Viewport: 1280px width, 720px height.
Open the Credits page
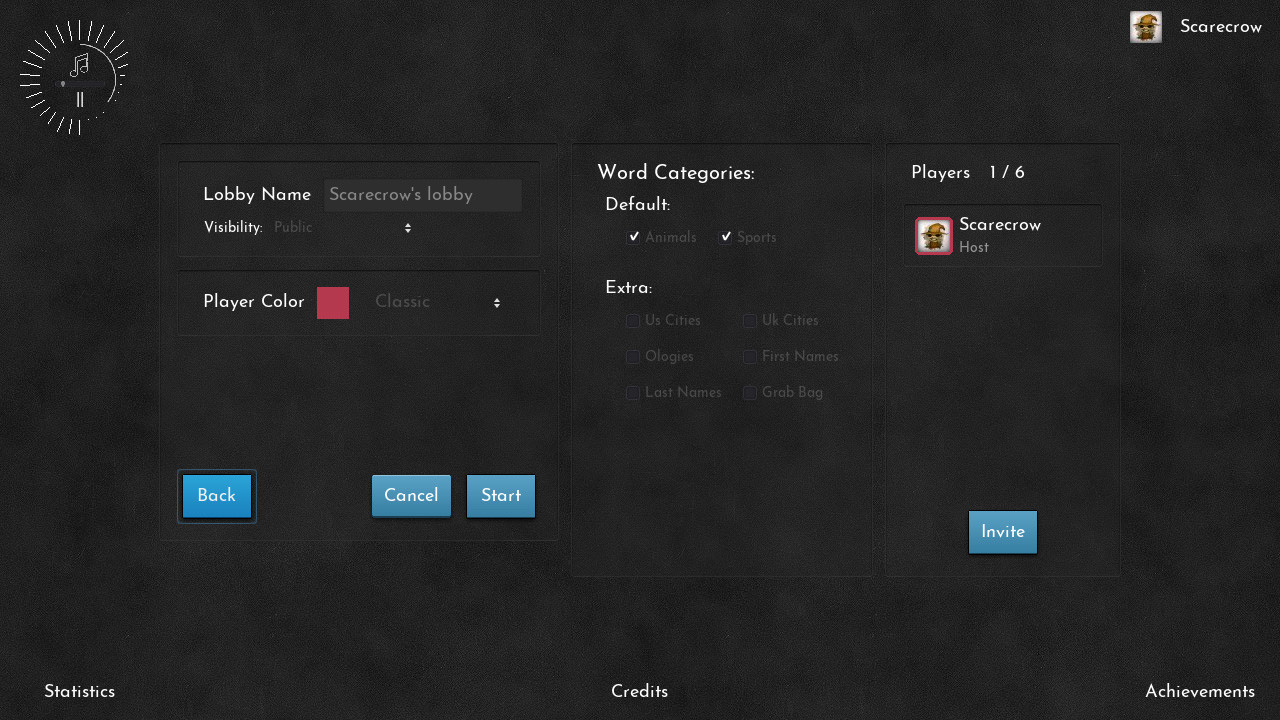coord(639,692)
